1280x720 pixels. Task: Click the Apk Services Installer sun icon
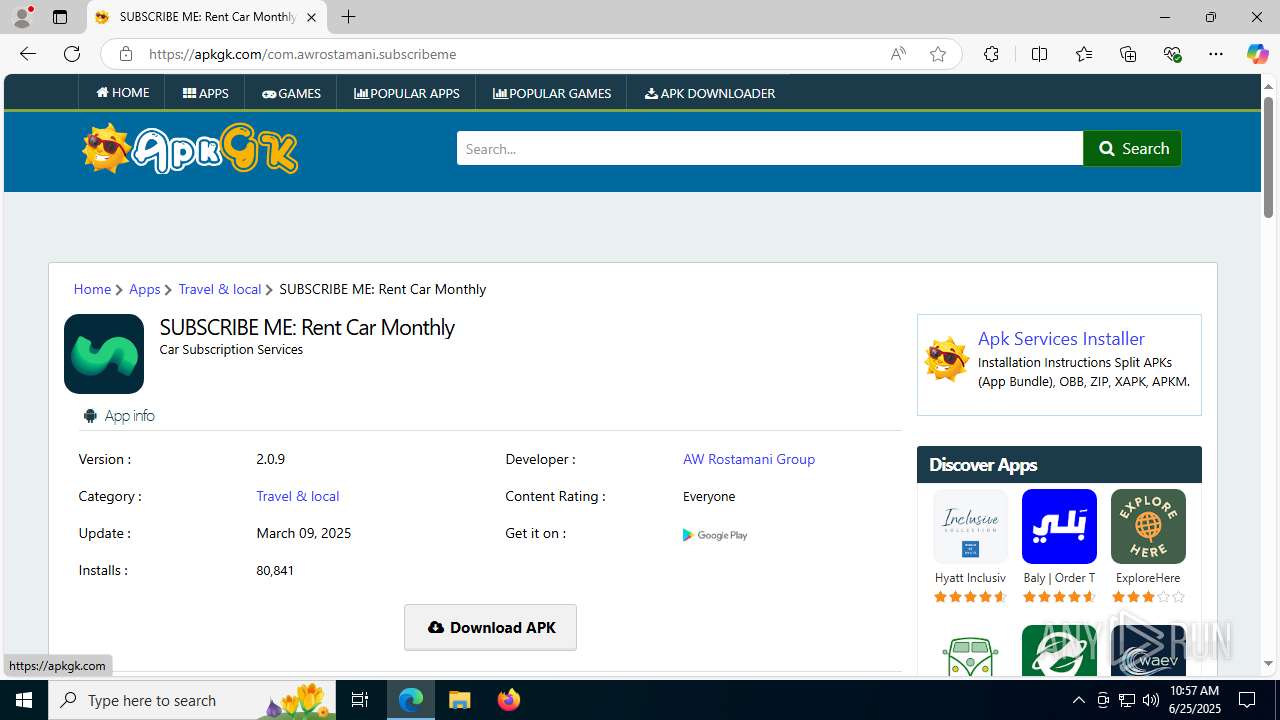pyautogui.click(x=946, y=359)
